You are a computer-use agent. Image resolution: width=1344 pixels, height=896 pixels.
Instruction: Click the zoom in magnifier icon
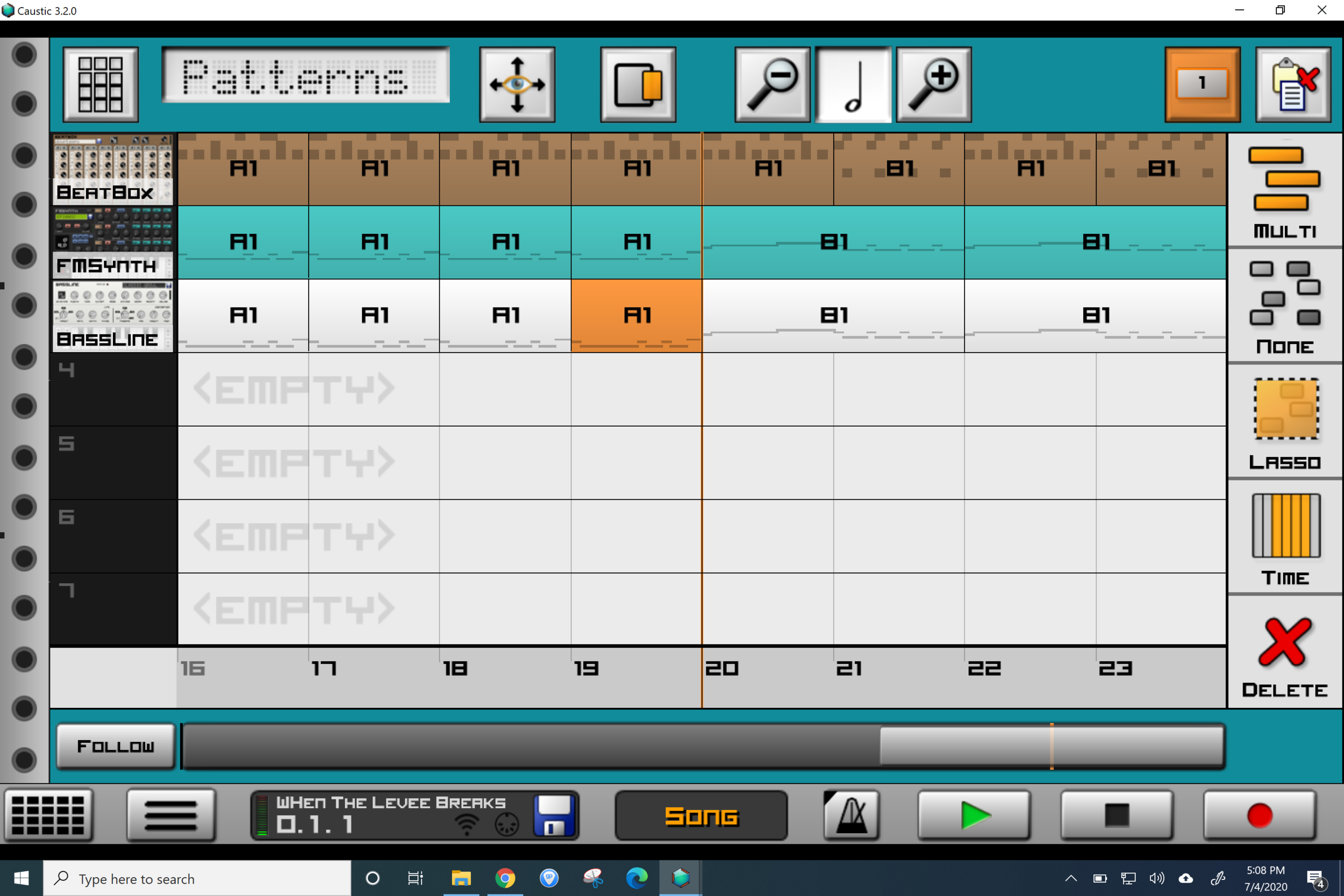934,84
